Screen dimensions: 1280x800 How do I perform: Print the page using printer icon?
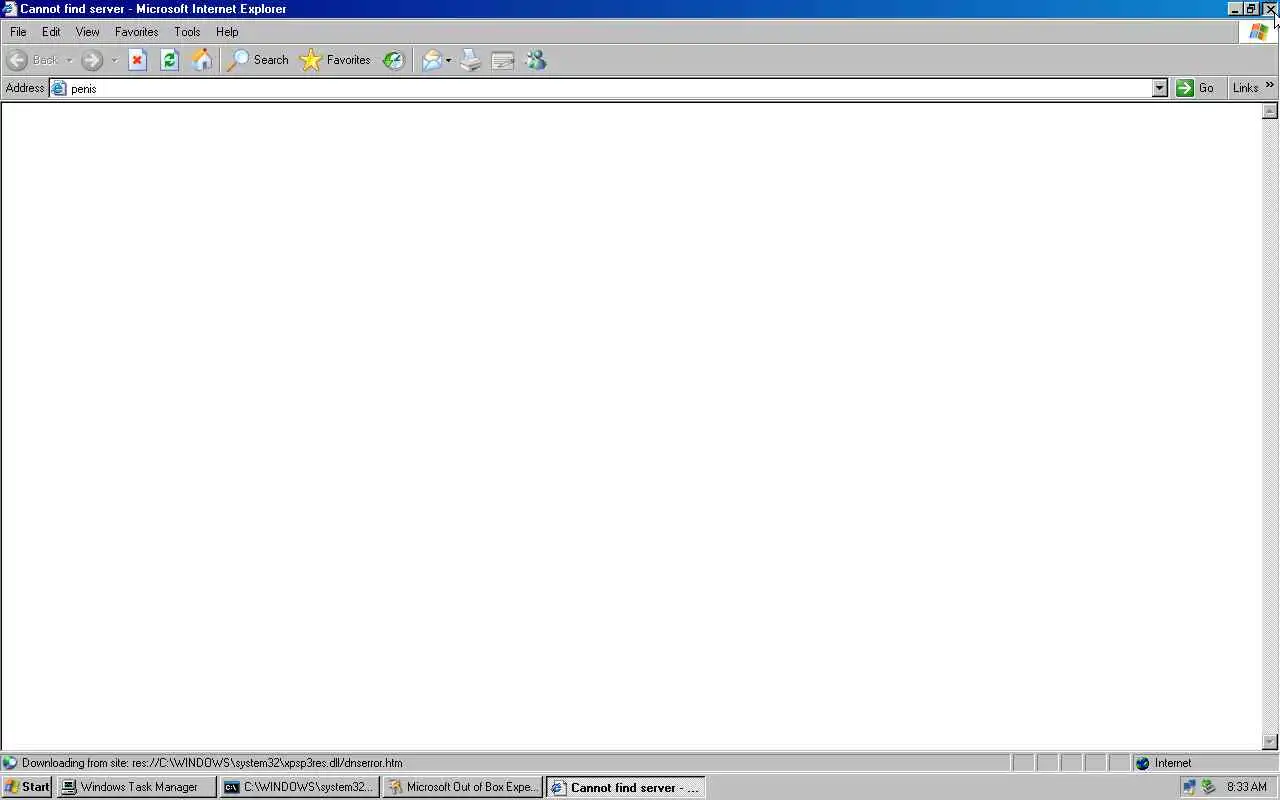coord(471,60)
